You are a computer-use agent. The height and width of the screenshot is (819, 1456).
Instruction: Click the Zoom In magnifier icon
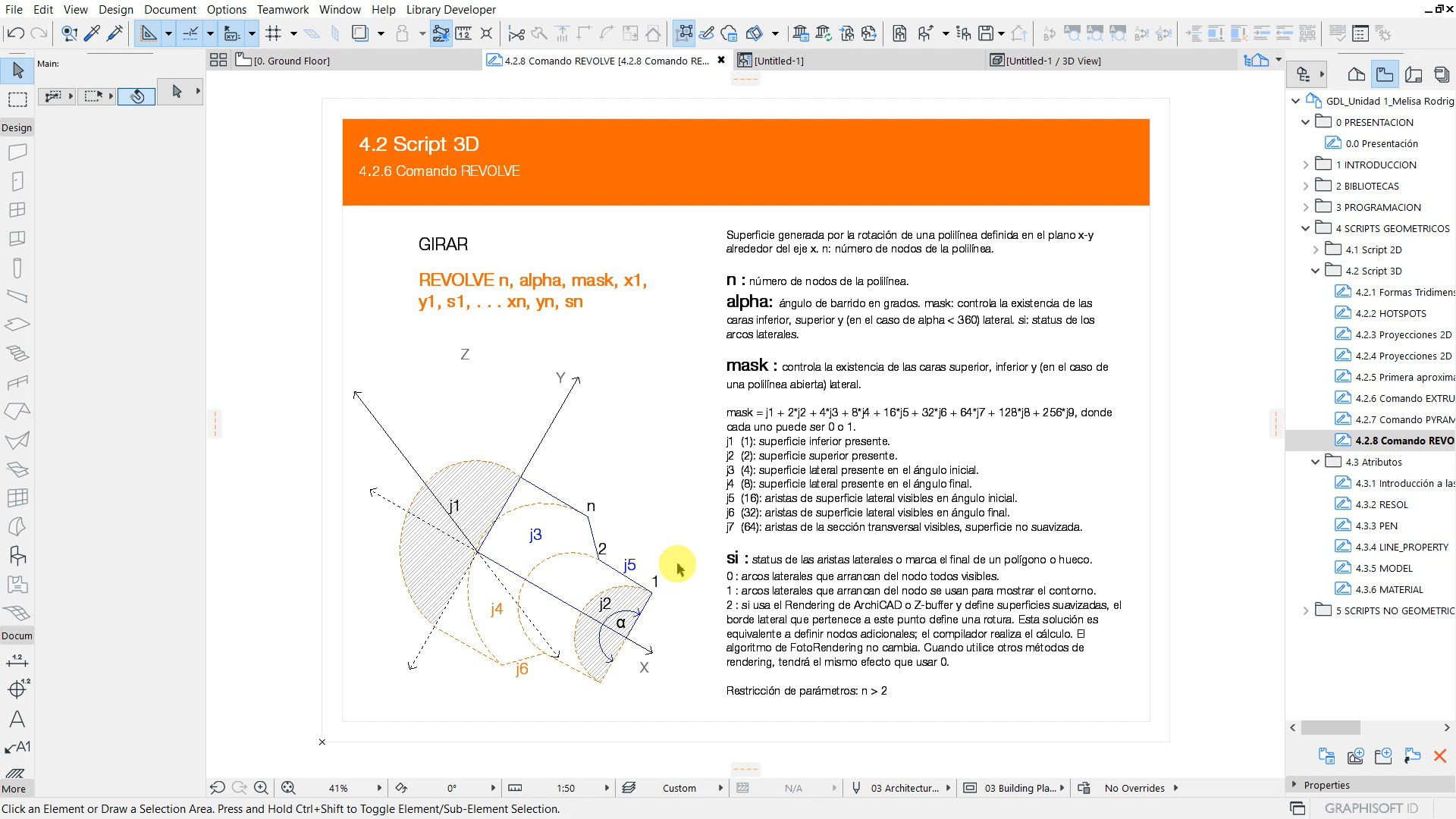[262, 788]
